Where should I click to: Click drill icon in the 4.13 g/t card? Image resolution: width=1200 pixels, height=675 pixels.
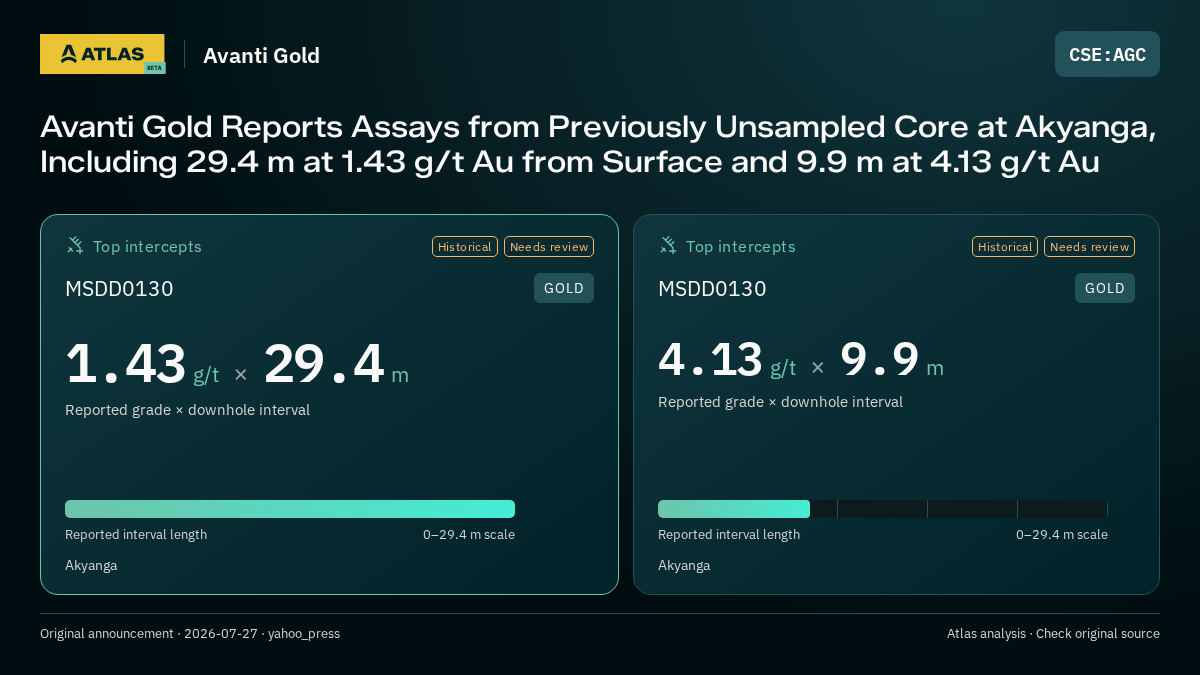click(668, 245)
